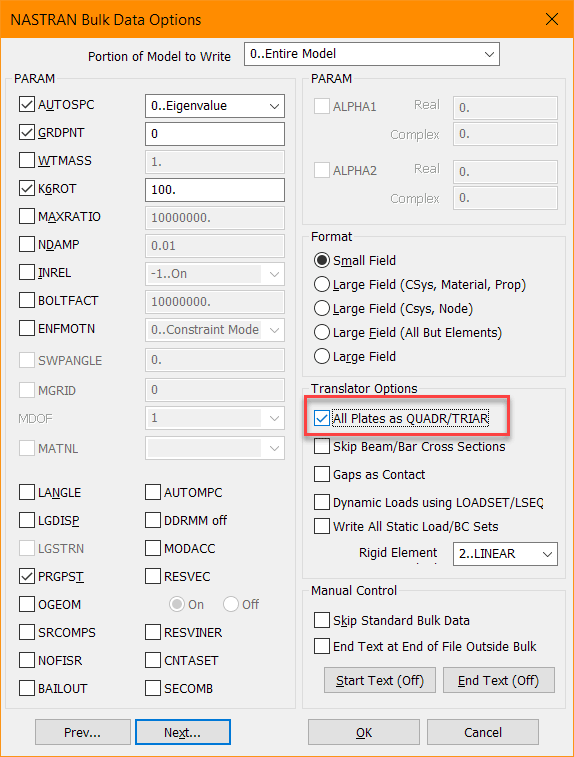
Task: Select Large Field (Csys, Node) format
Action: click(x=322, y=308)
